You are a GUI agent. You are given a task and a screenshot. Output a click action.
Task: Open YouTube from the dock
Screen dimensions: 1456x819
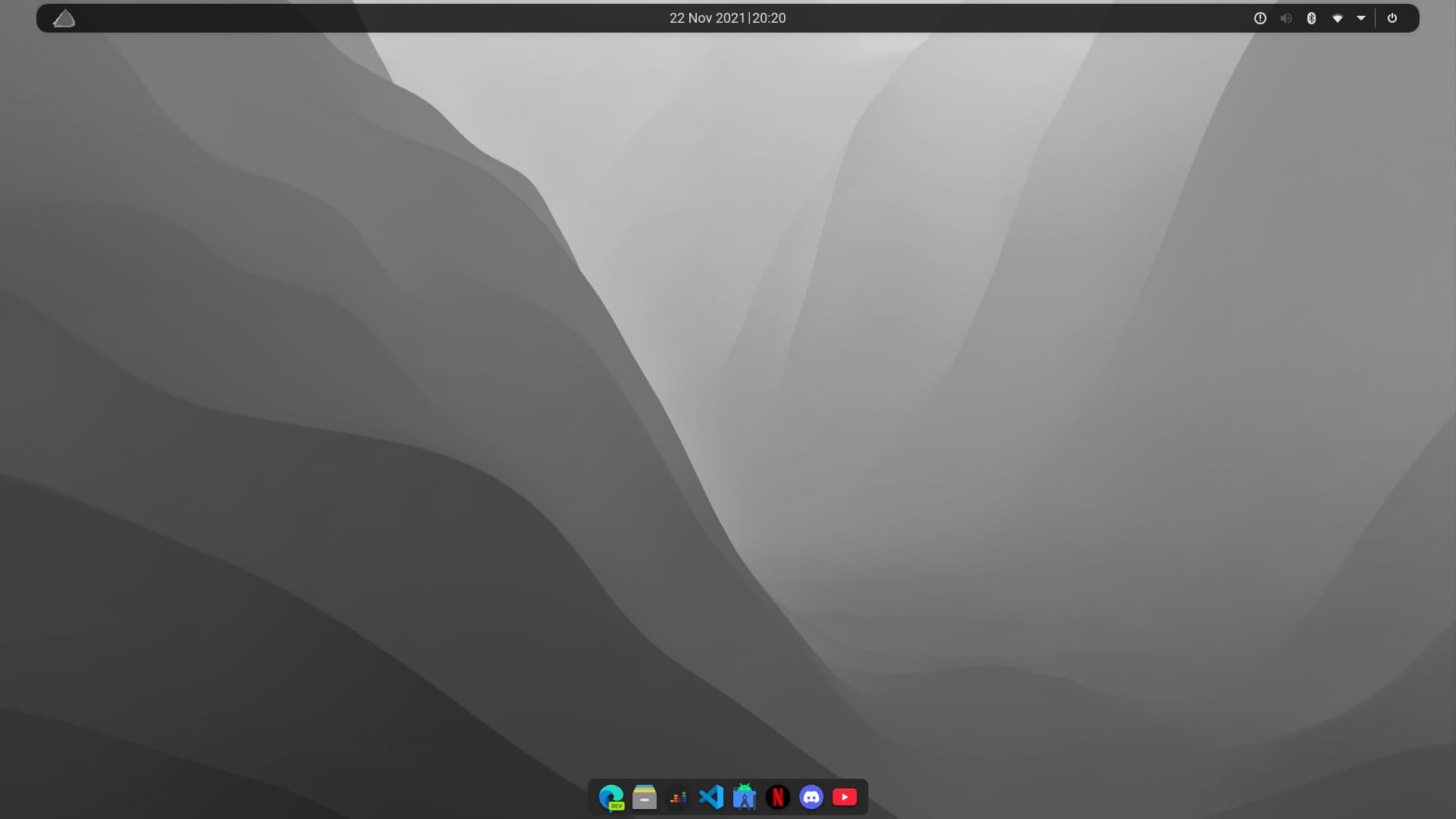pos(845,797)
